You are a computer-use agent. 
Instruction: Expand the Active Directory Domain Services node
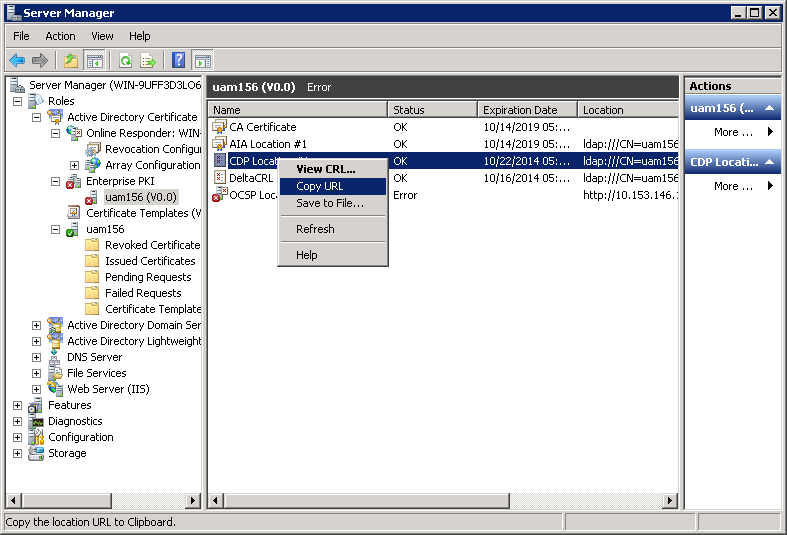[37, 326]
